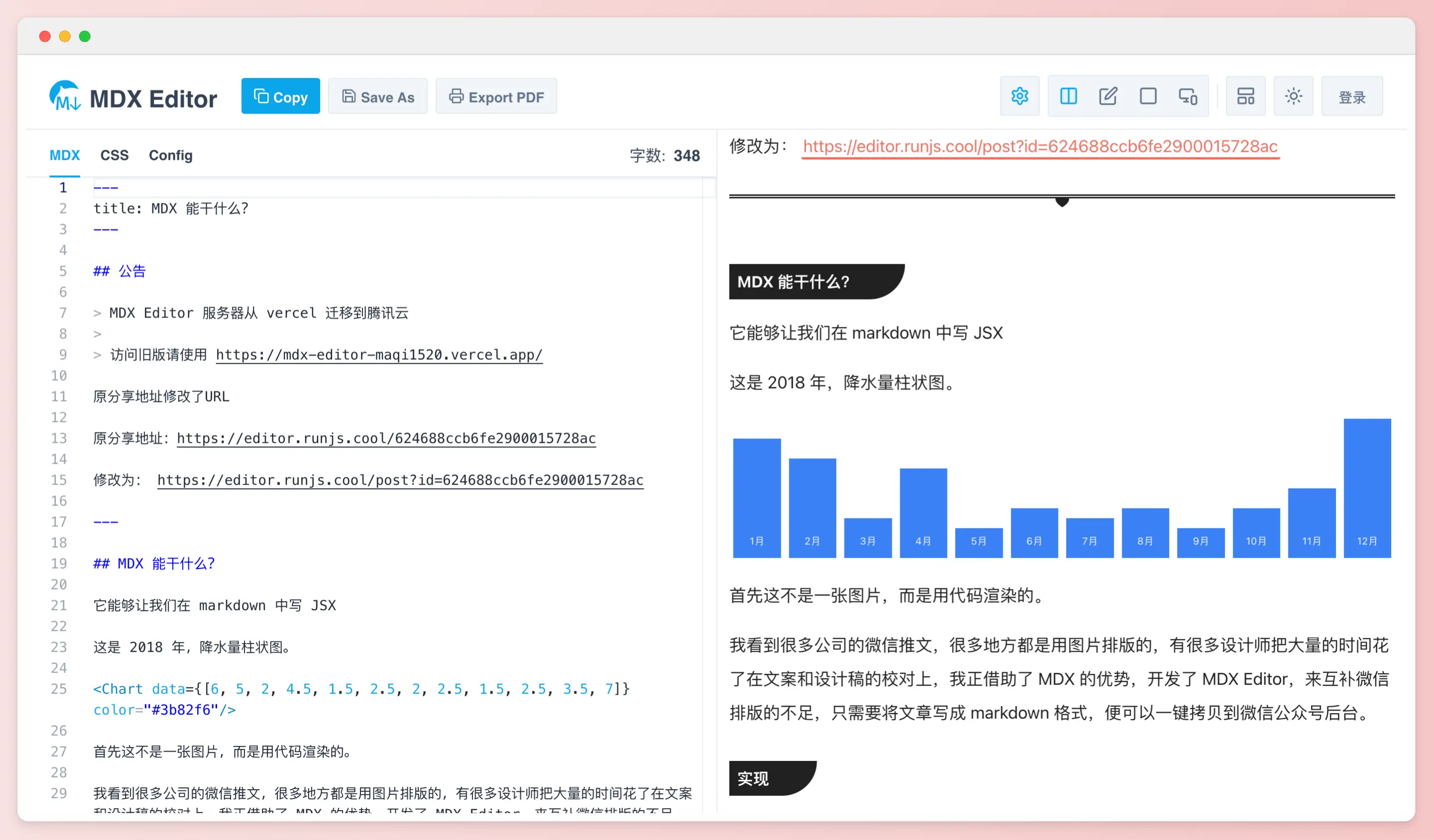This screenshot has height=840, width=1434.
Task: Click the Chart data code on line 25
Action: pyautogui.click(x=361, y=689)
